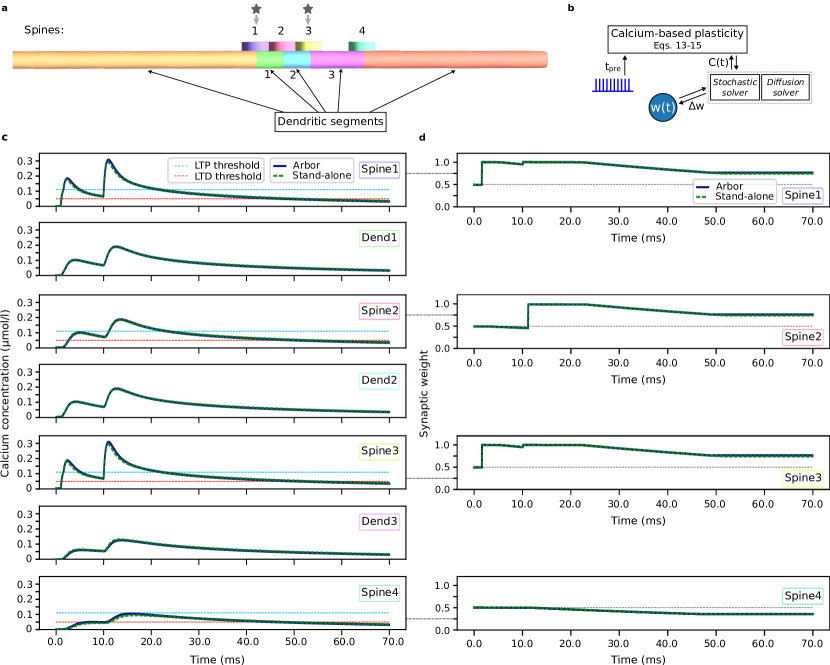Select the Stochastic solver box

(734, 87)
